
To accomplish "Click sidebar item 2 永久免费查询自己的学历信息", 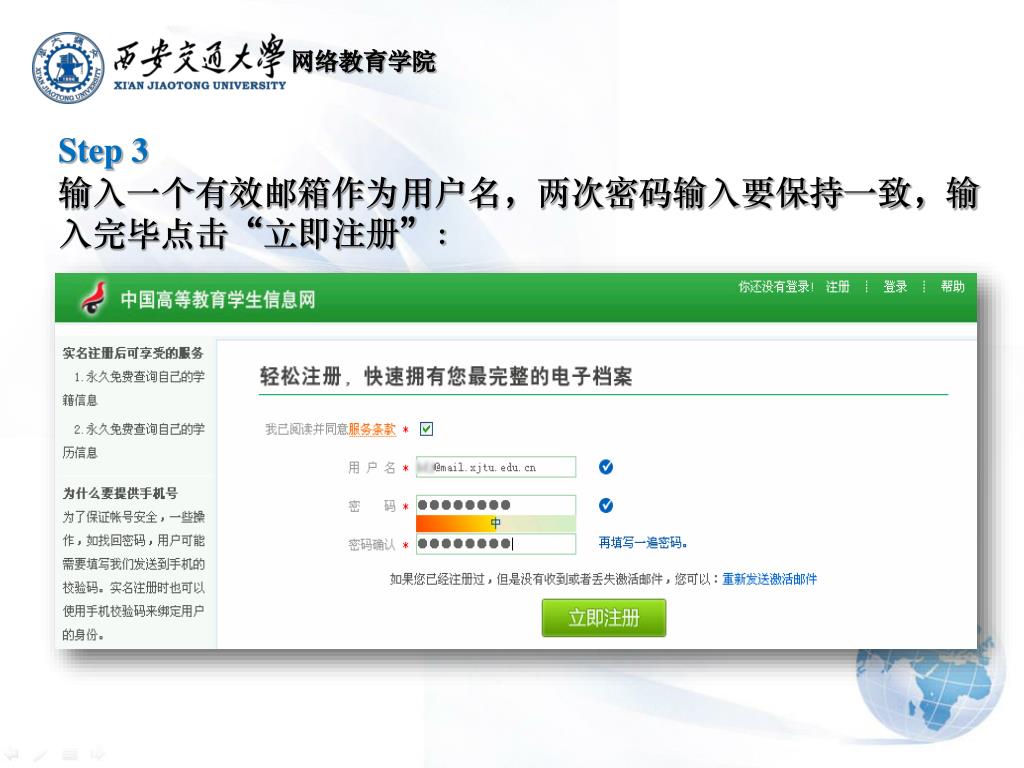I will click(x=133, y=440).
